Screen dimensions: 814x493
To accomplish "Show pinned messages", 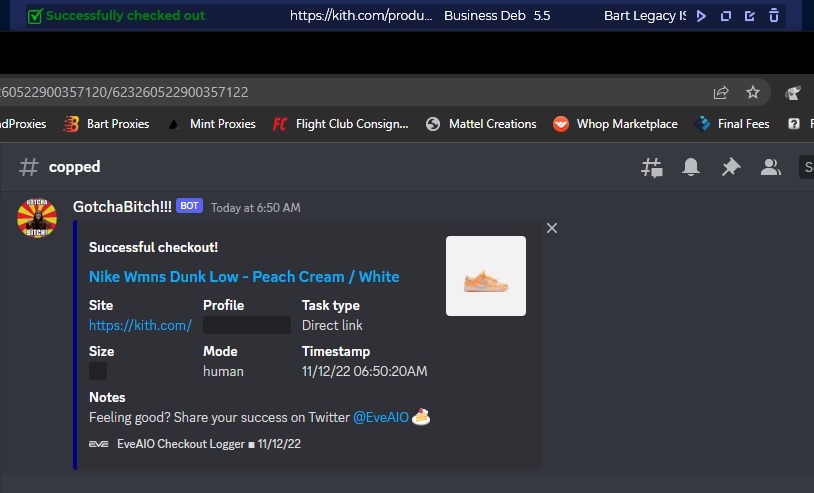I will [731, 167].
